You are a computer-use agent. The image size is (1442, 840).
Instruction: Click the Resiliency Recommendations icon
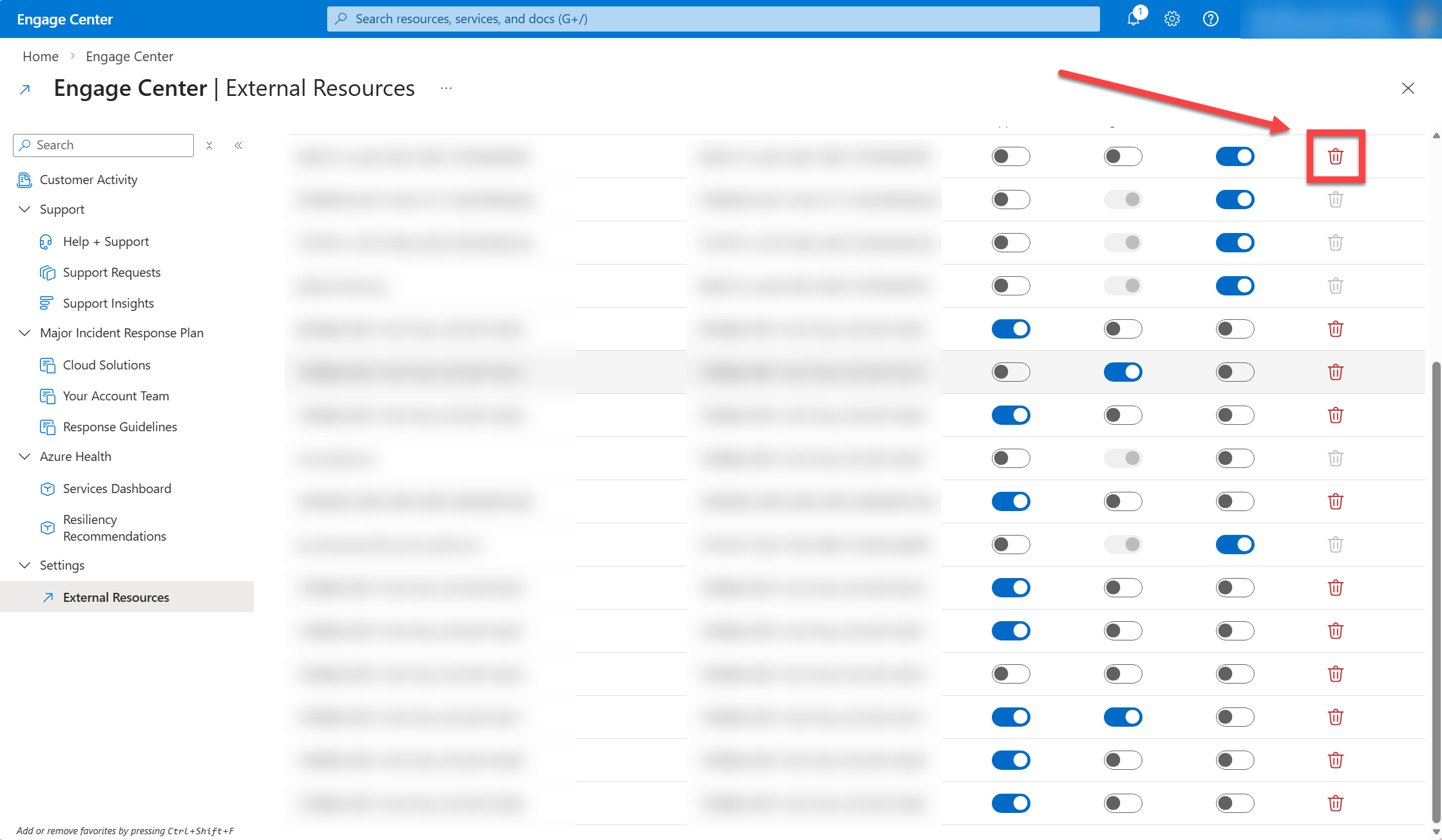click(47, 528)
